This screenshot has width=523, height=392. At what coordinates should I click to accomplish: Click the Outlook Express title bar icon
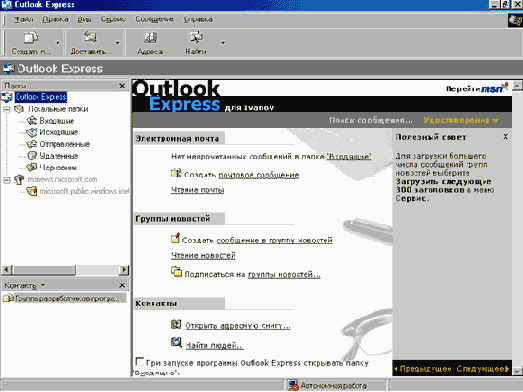(6, 5)
